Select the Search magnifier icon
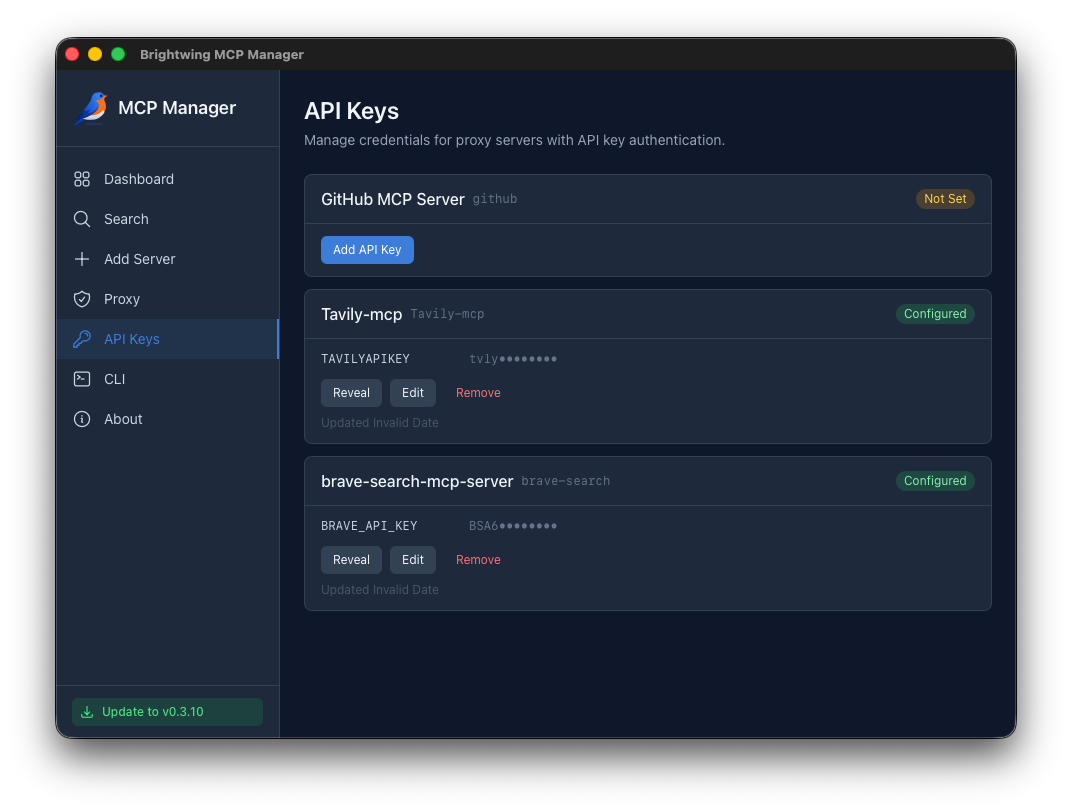 pyautogui.click(x=82, y=219)
